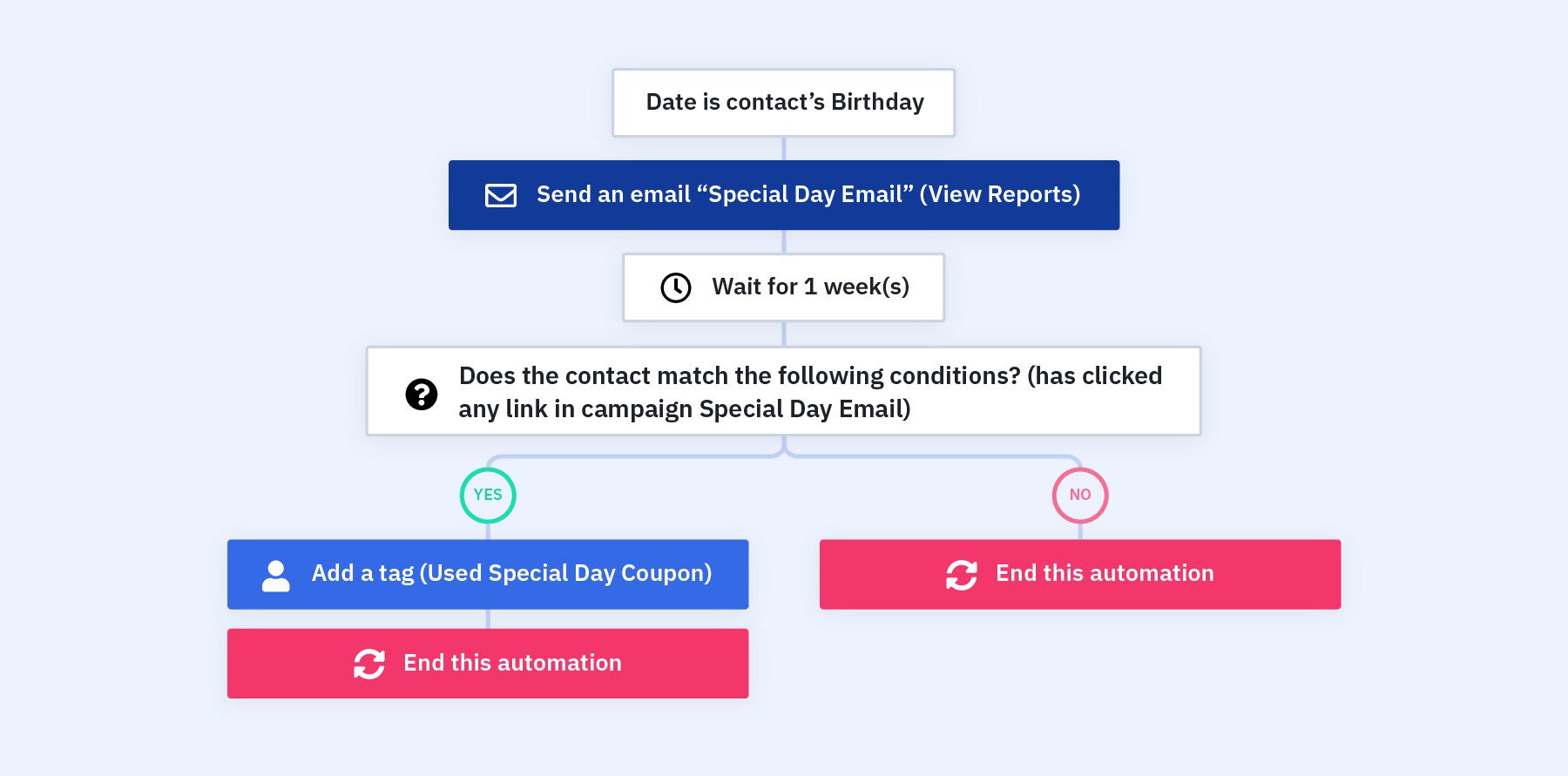
Task: Open the Send an email Special Day Email action
Action: point(784,195)
